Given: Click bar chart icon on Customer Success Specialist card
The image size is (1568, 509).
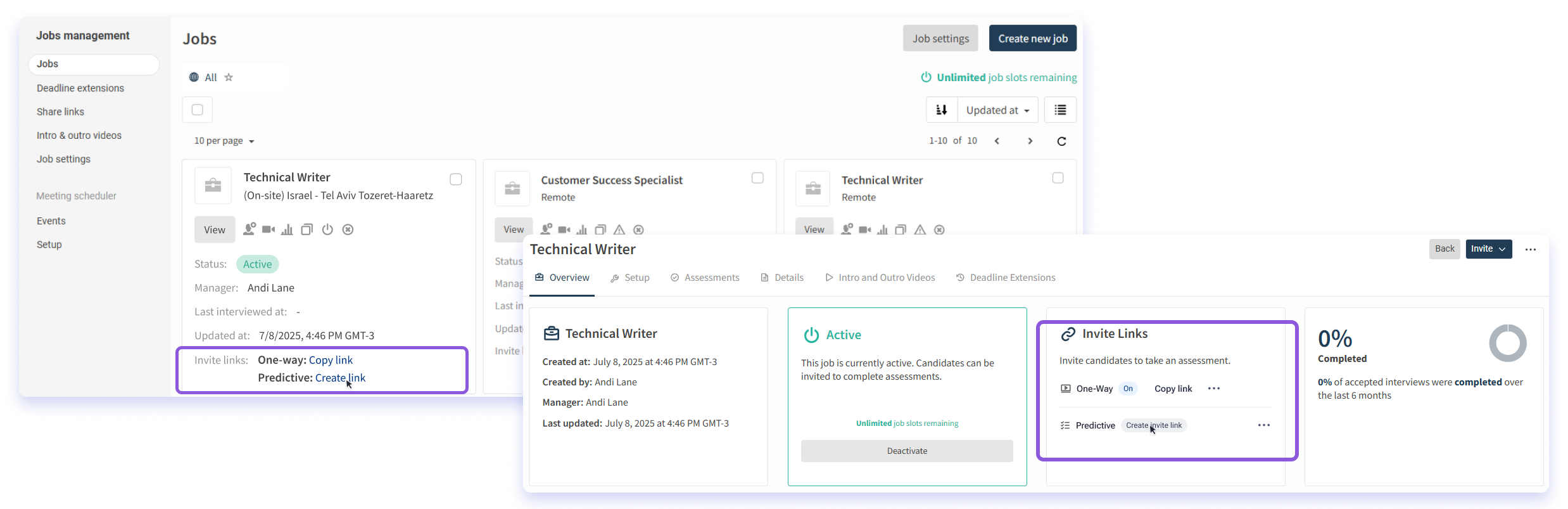Looking at the screenshot, I should click(582, 229).
